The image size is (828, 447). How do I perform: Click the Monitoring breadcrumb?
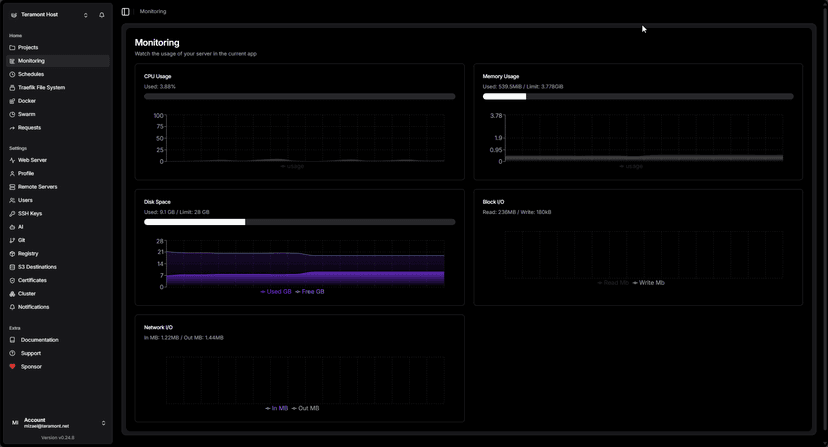(x=153, y=12)
